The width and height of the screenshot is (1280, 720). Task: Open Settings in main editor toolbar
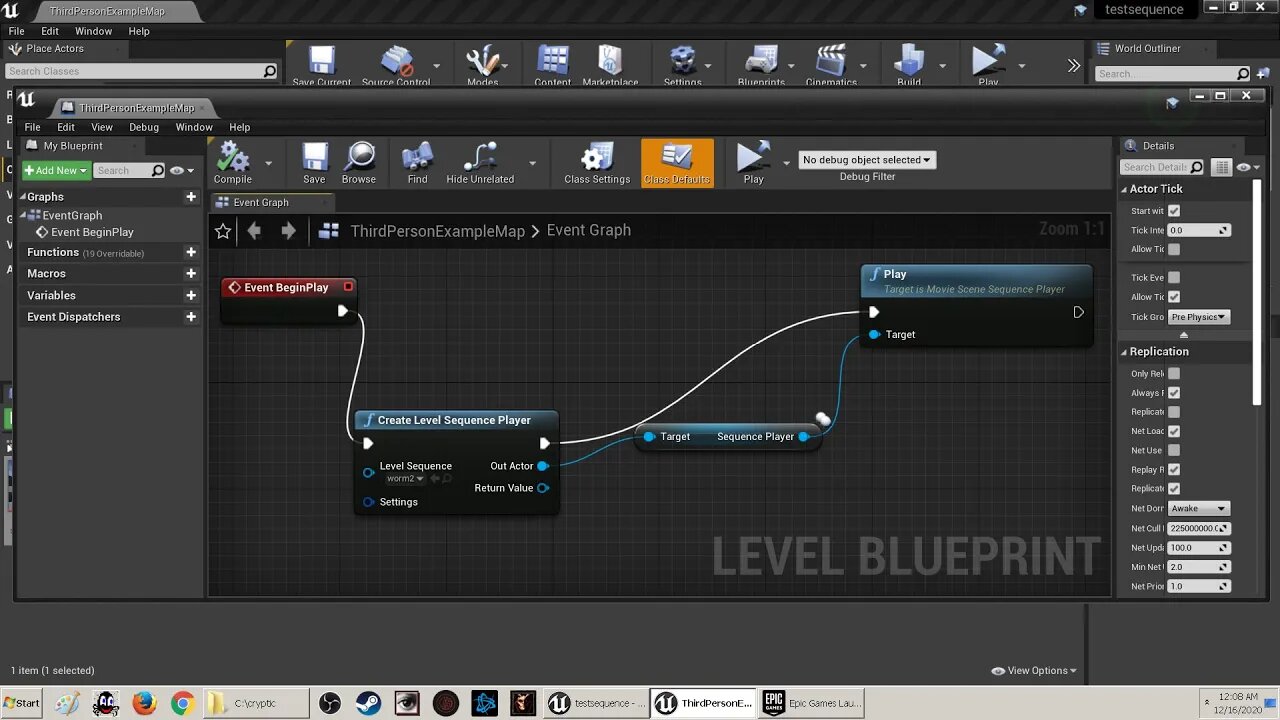coord(682,66)
